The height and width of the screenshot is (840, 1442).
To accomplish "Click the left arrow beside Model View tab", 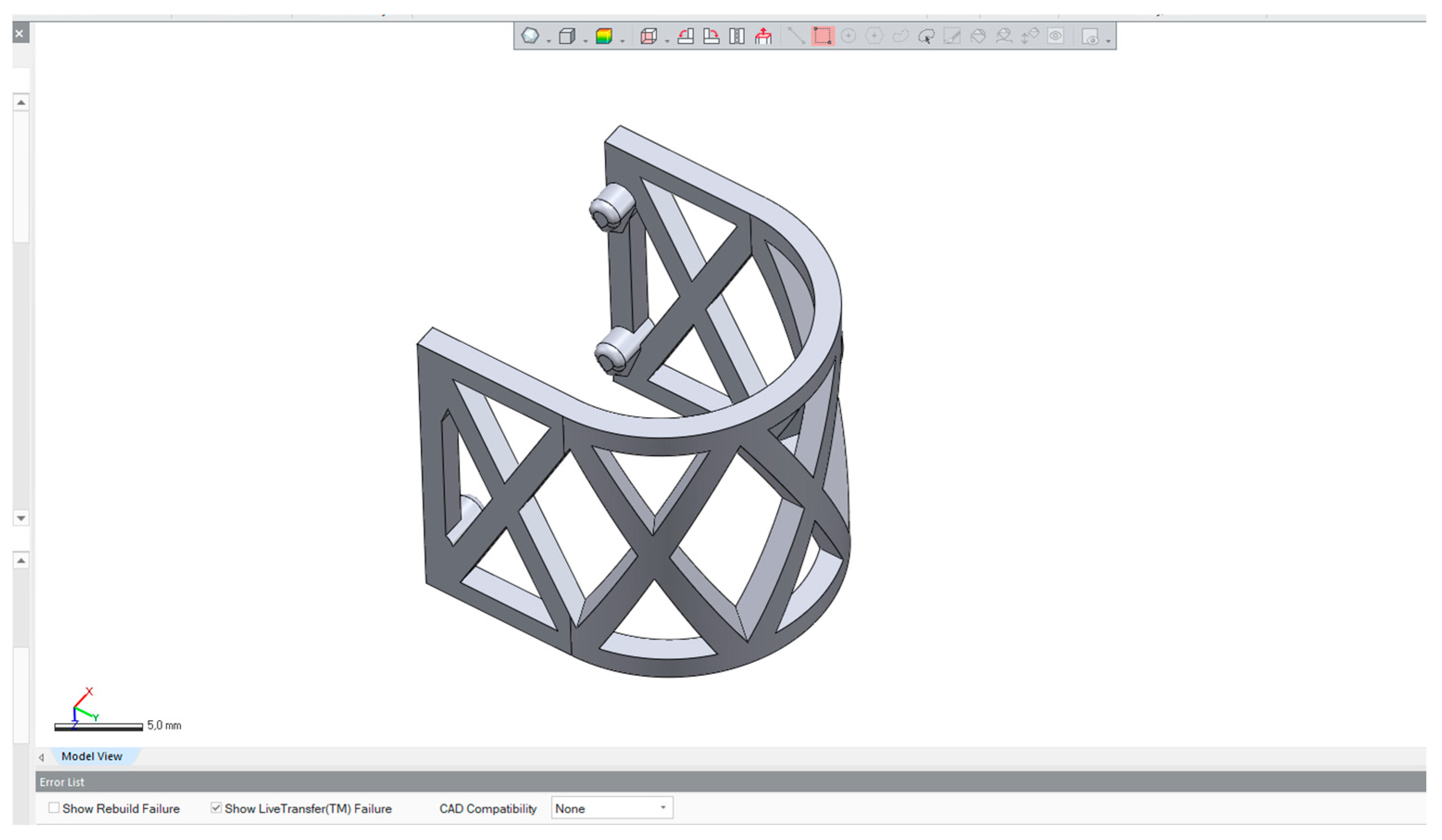I will (x=41, y=757).
